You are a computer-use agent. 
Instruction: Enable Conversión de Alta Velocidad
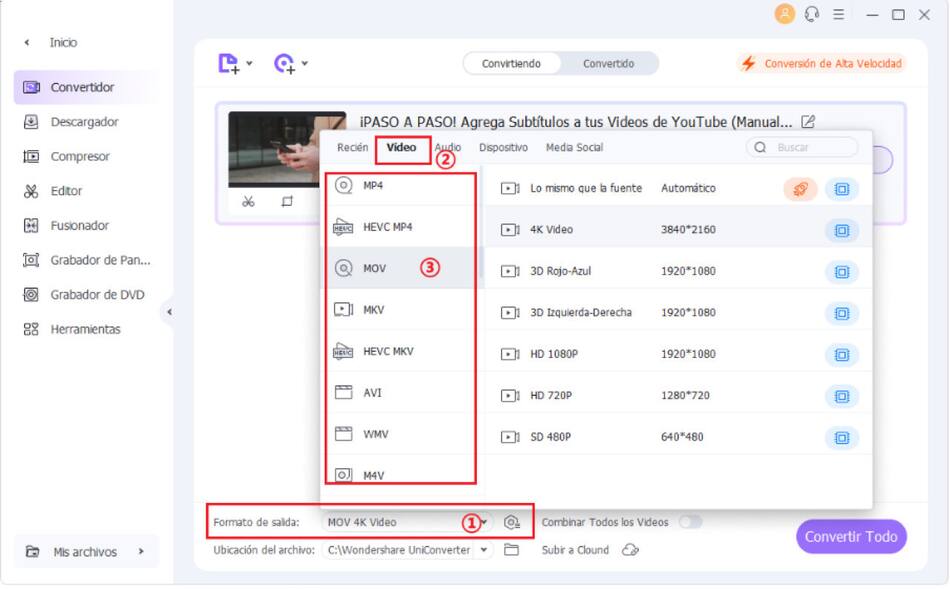pyautogui.click(x=822, y=64)
